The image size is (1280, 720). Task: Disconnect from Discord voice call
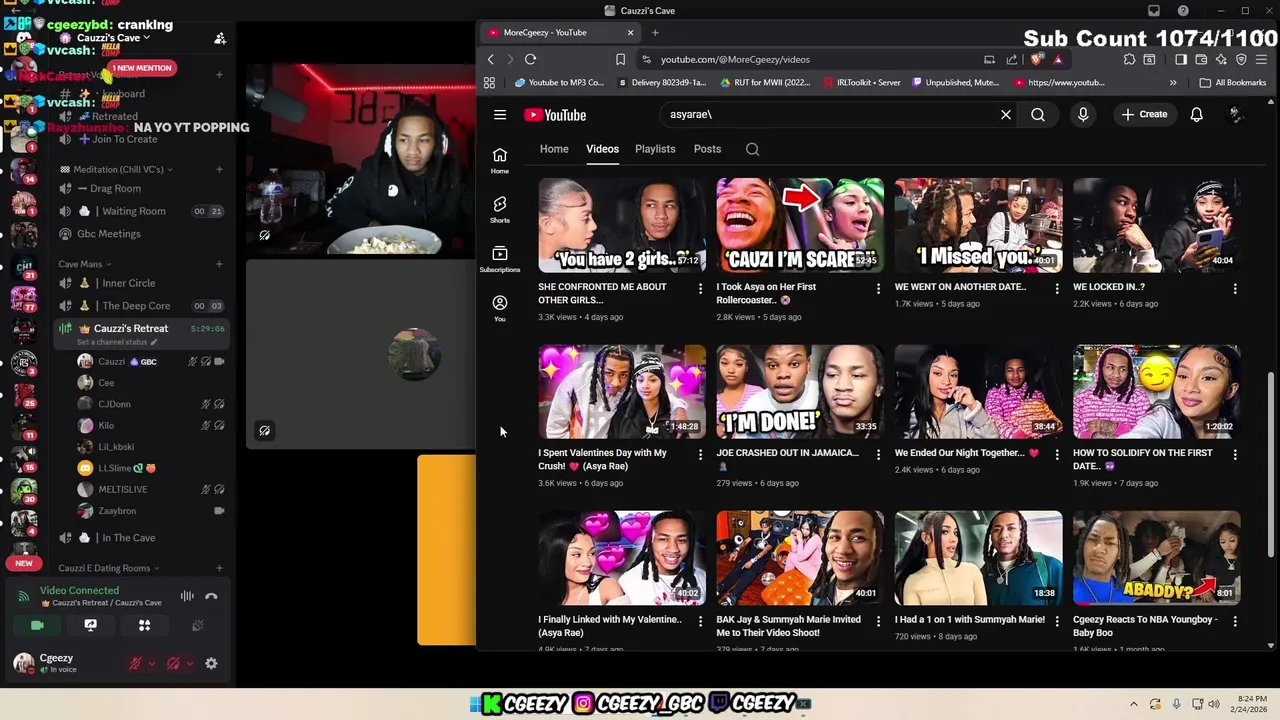click(x=211, y=596)
